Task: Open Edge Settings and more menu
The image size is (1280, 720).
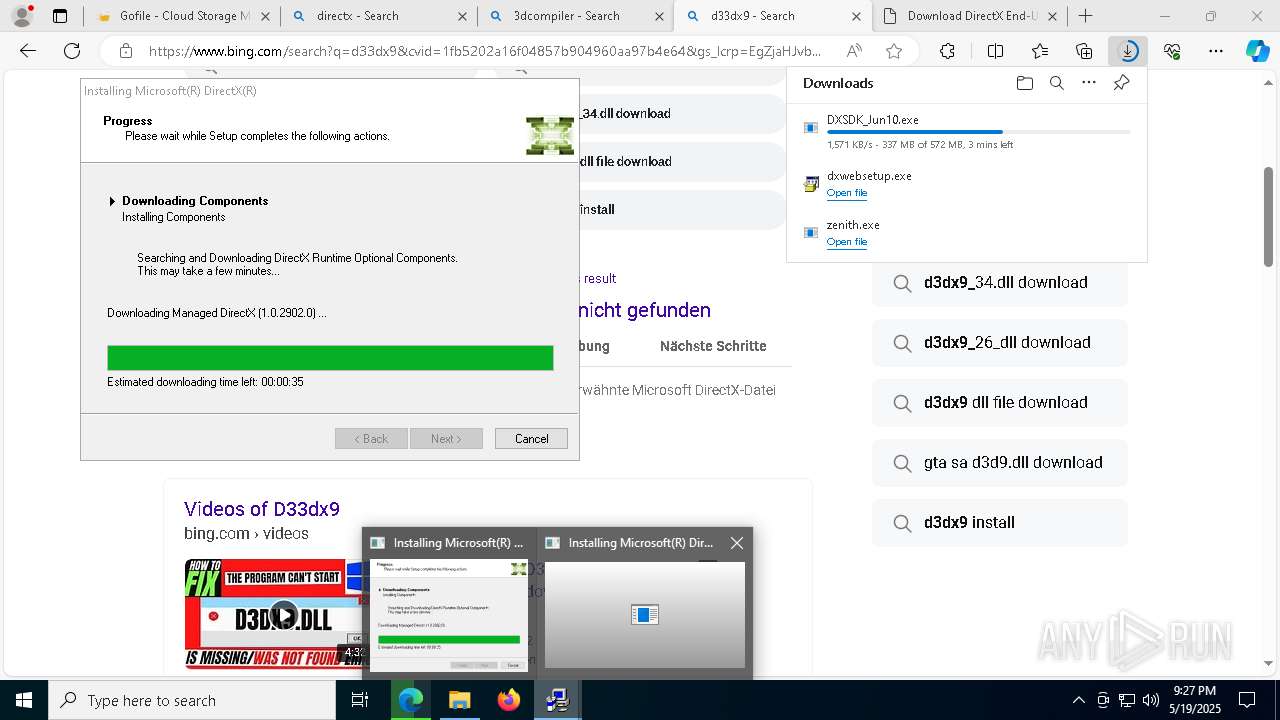Action: coord(1216,51)
